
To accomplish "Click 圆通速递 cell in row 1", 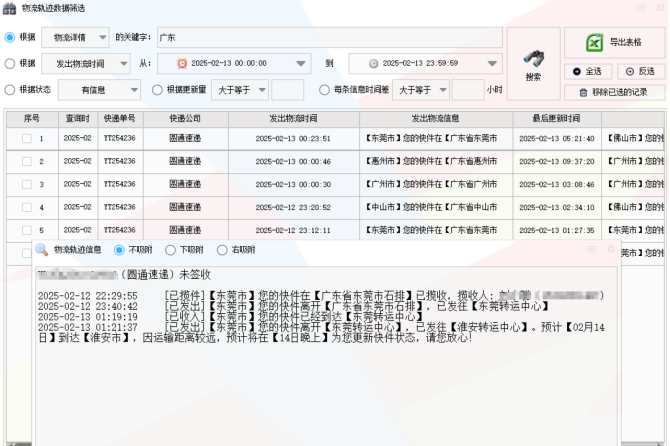I will click(x=185, y=138).
